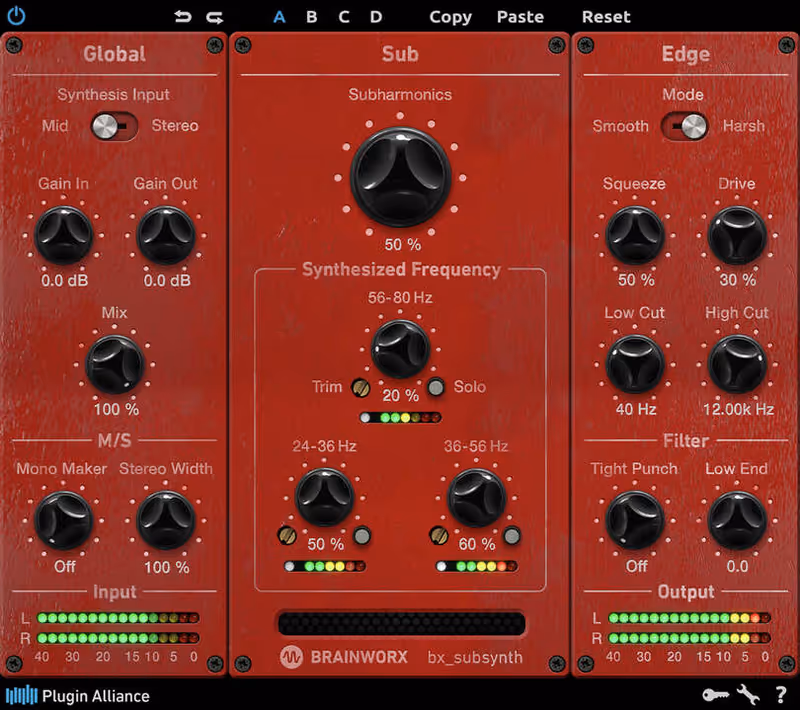Screen dimensions: 800x710
Task: Click the Input L level meter
Action: click(x=118, y=618)
